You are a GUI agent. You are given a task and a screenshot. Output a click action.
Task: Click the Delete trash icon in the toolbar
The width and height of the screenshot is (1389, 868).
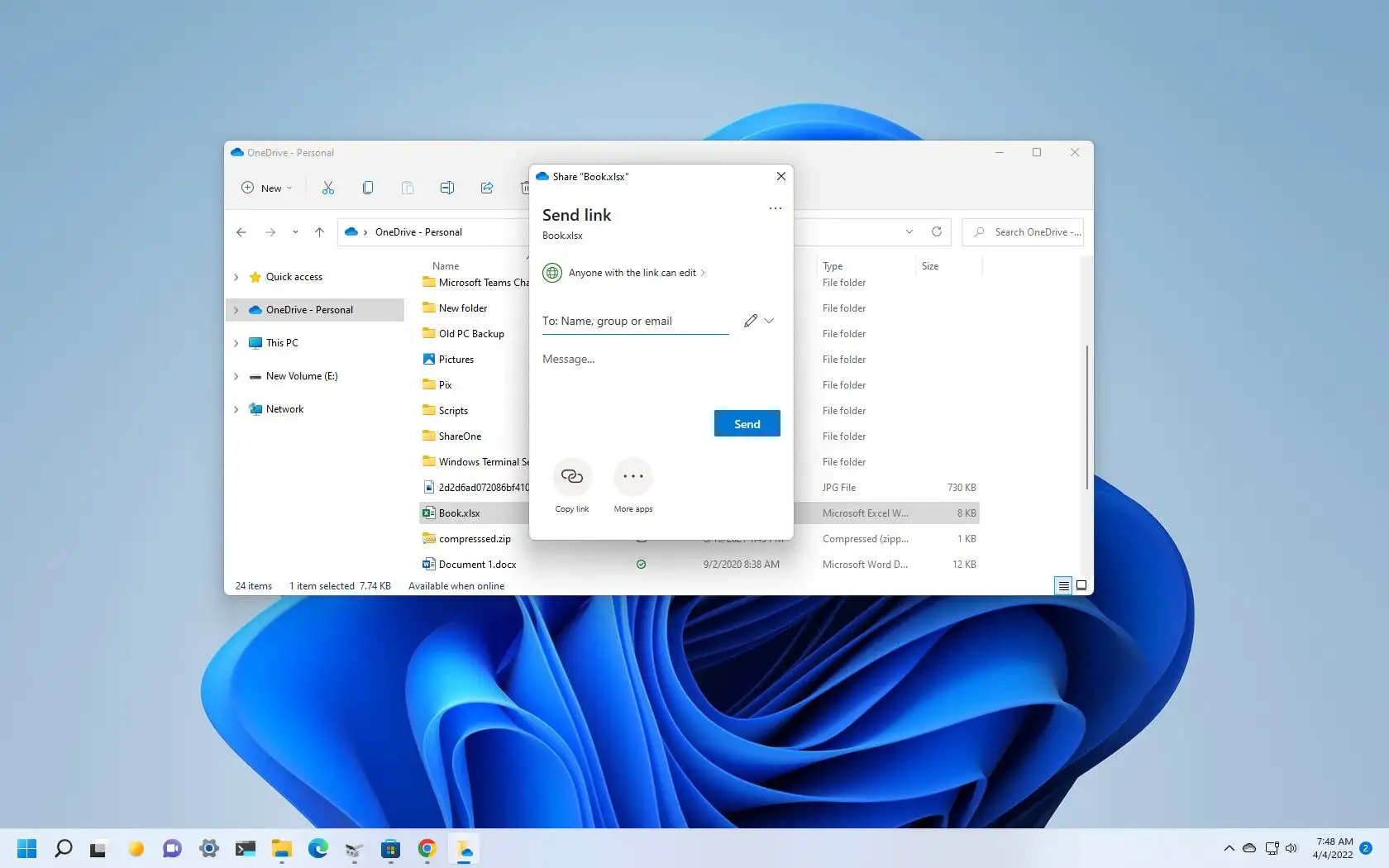(x=526, y=188)
